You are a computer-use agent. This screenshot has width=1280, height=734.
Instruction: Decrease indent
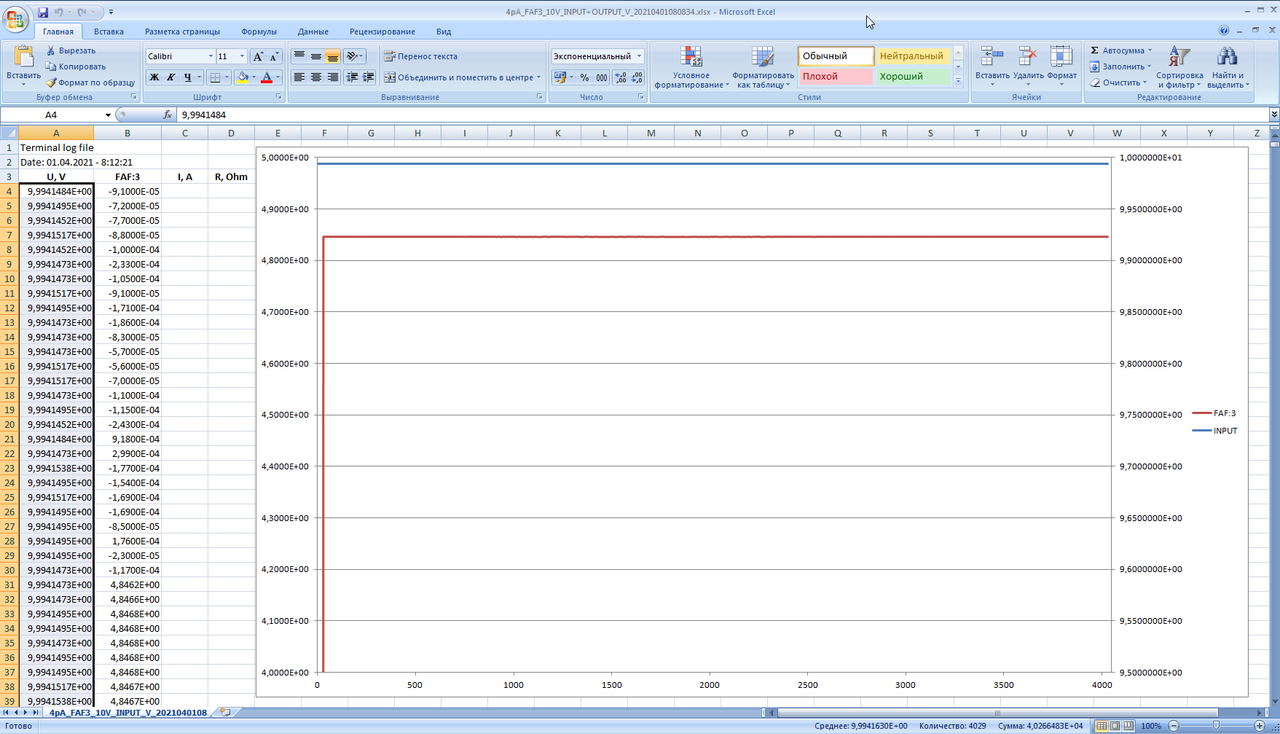point(352,77)
